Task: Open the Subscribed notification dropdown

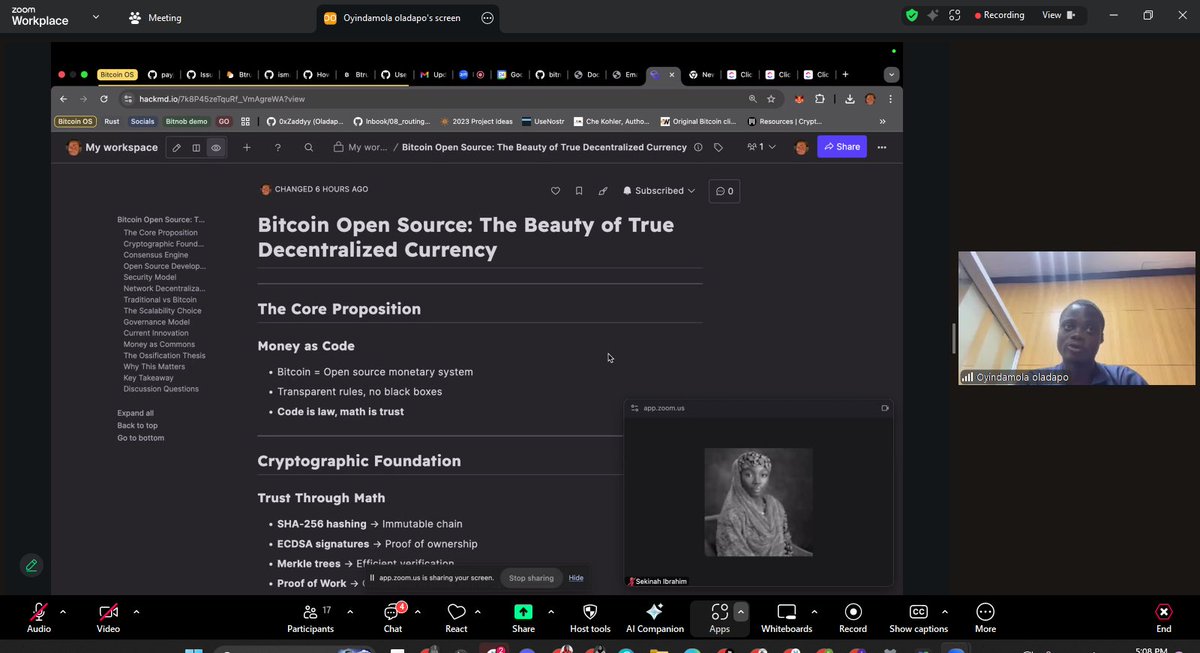Action: (659, 190)
